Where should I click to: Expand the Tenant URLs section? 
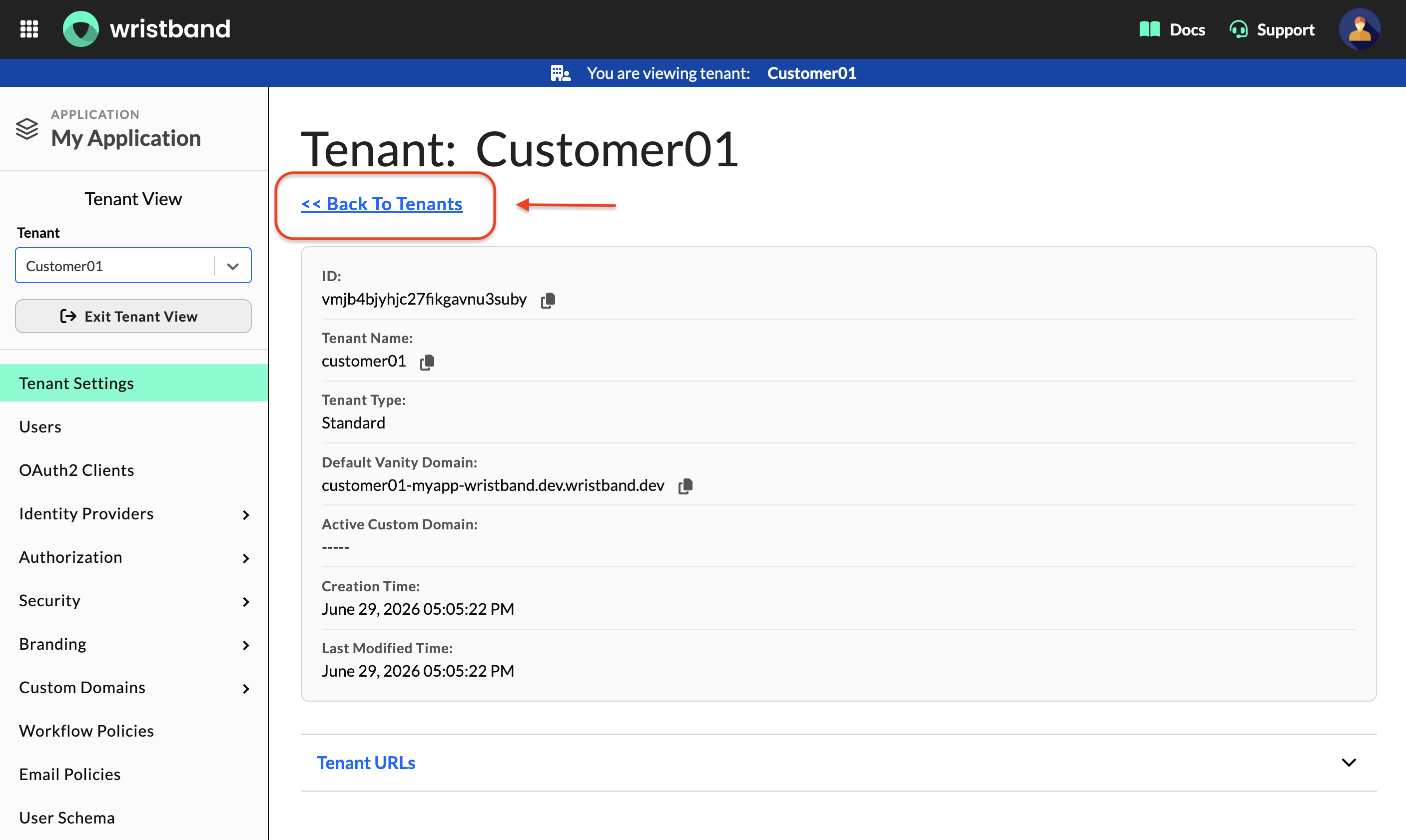838,763
